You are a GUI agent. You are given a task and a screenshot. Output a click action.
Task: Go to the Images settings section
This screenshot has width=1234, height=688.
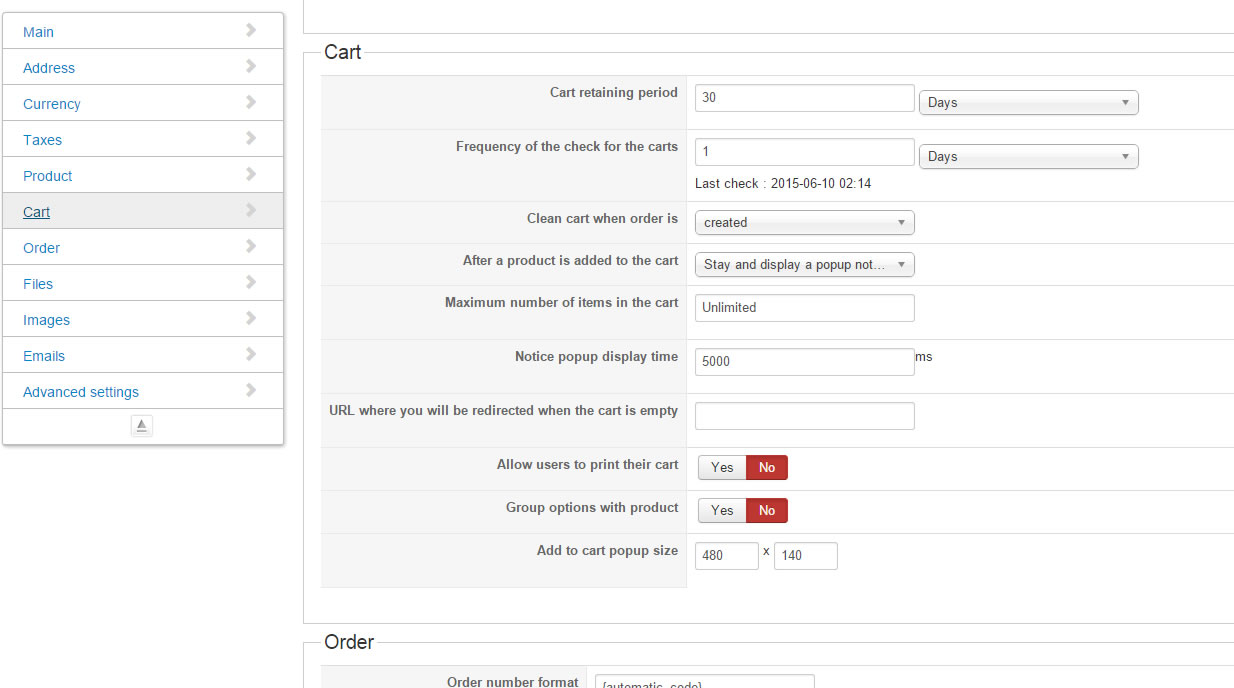tap(47, 320)
